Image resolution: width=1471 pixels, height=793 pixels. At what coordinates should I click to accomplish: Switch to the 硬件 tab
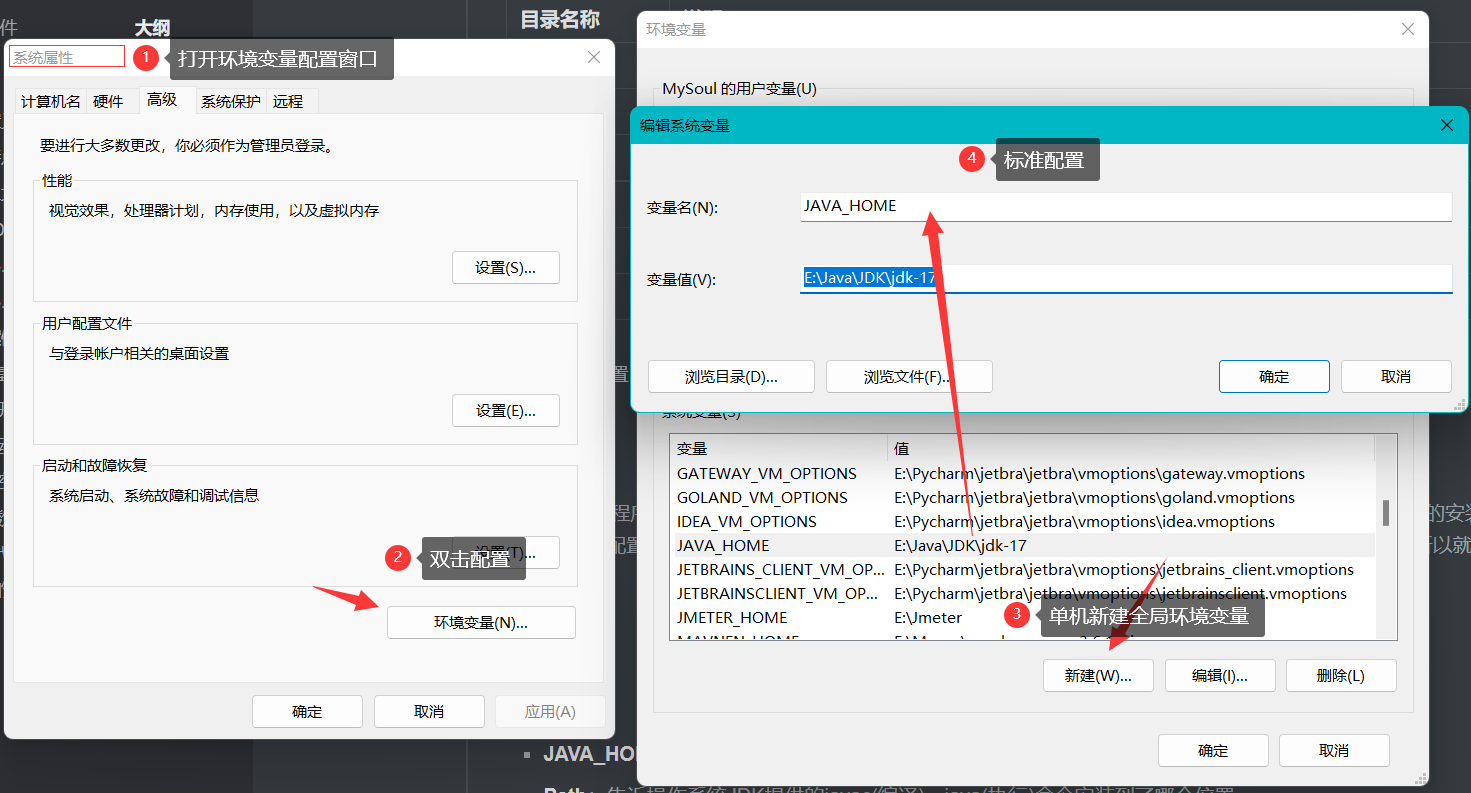[x=108, y=101]
